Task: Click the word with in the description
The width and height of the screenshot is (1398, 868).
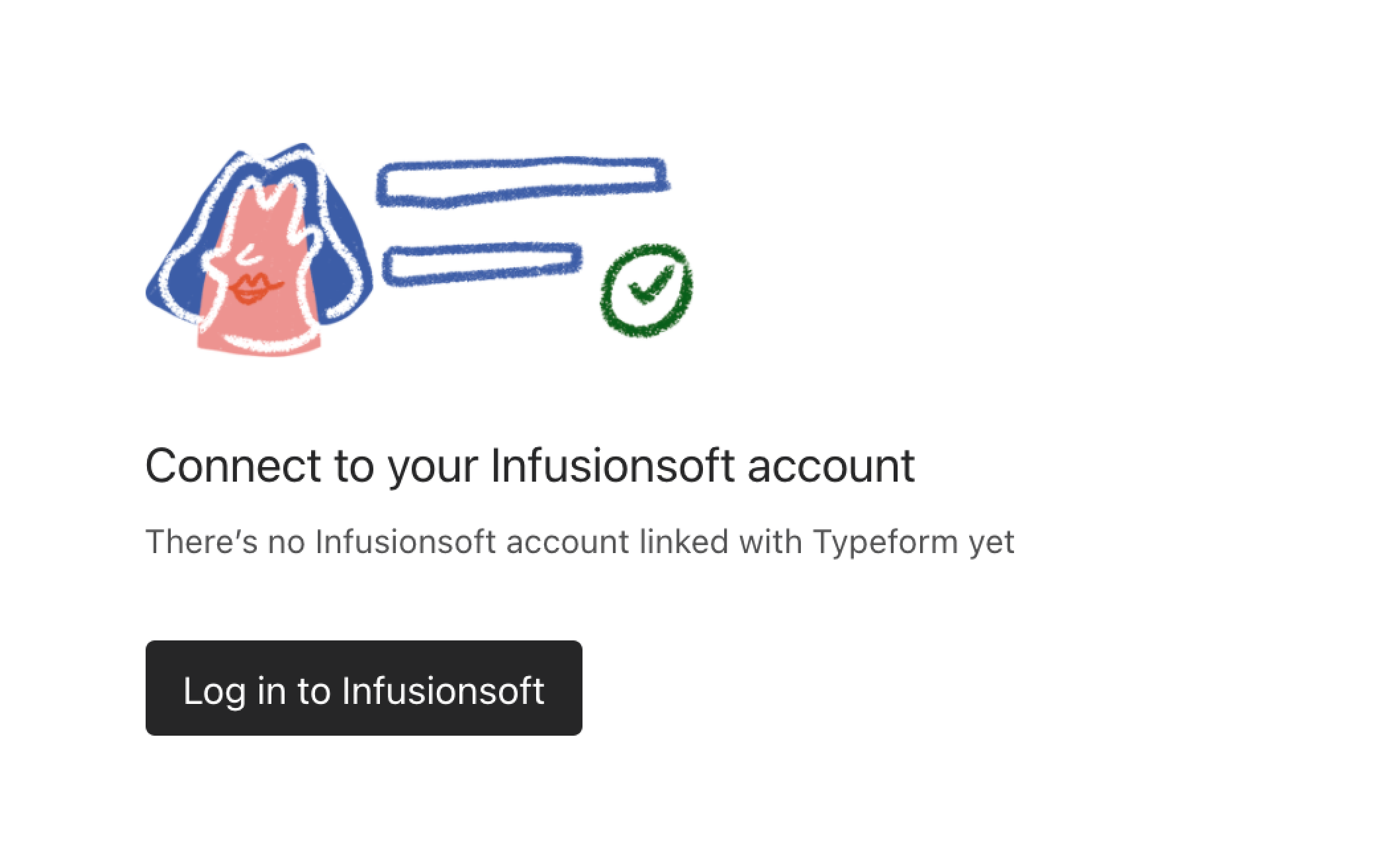Action: pos(770,541)
